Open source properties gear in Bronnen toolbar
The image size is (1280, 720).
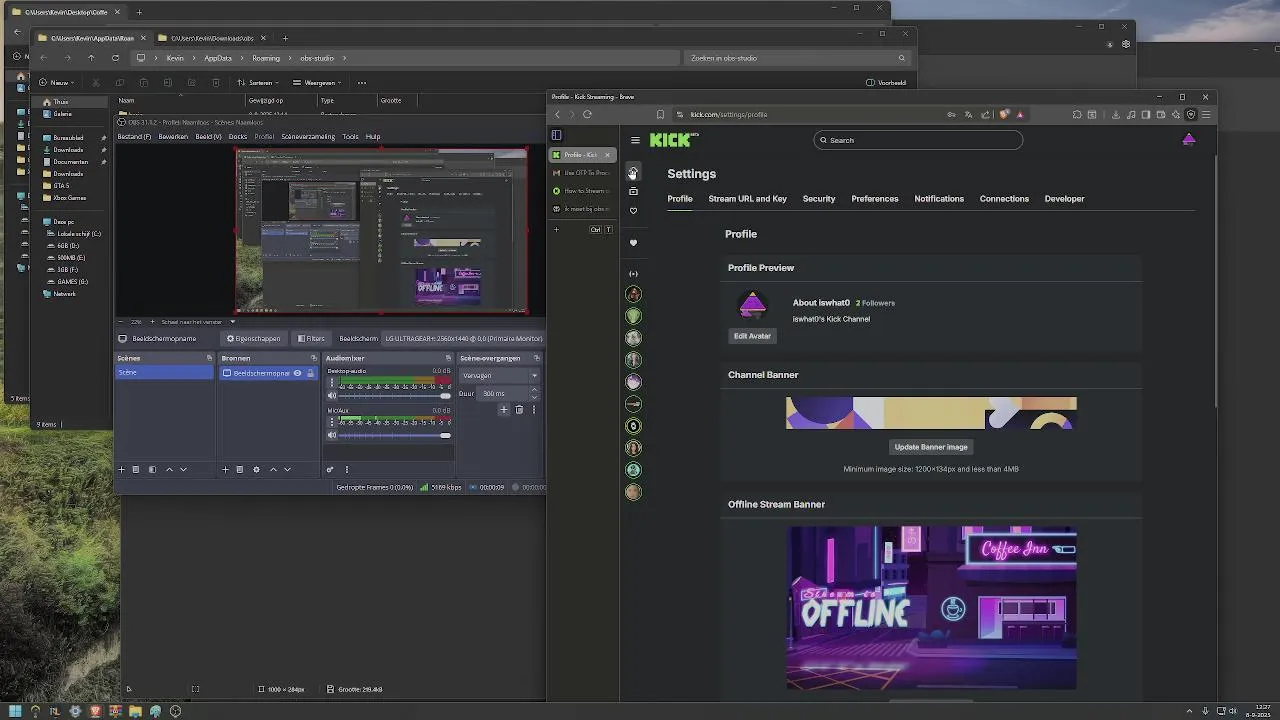tap(256, 469)
